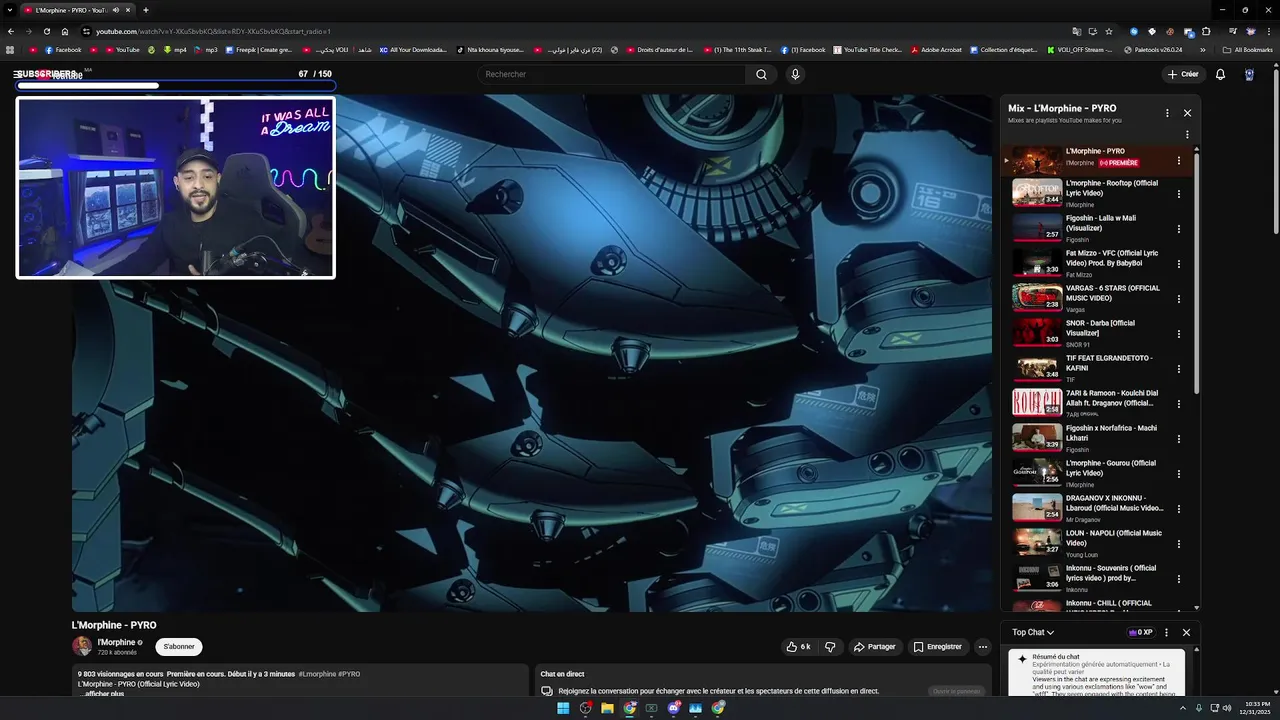The width and height of the screenshot is (1280, 720).
Task: Open the Adobe Acrobat bookmark
Action: pos(936,49)
